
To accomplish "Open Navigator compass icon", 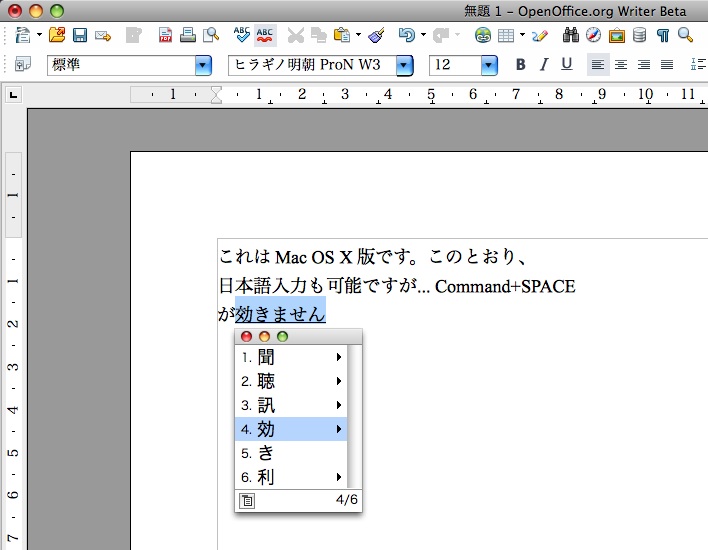I will [x=593, y=35].
